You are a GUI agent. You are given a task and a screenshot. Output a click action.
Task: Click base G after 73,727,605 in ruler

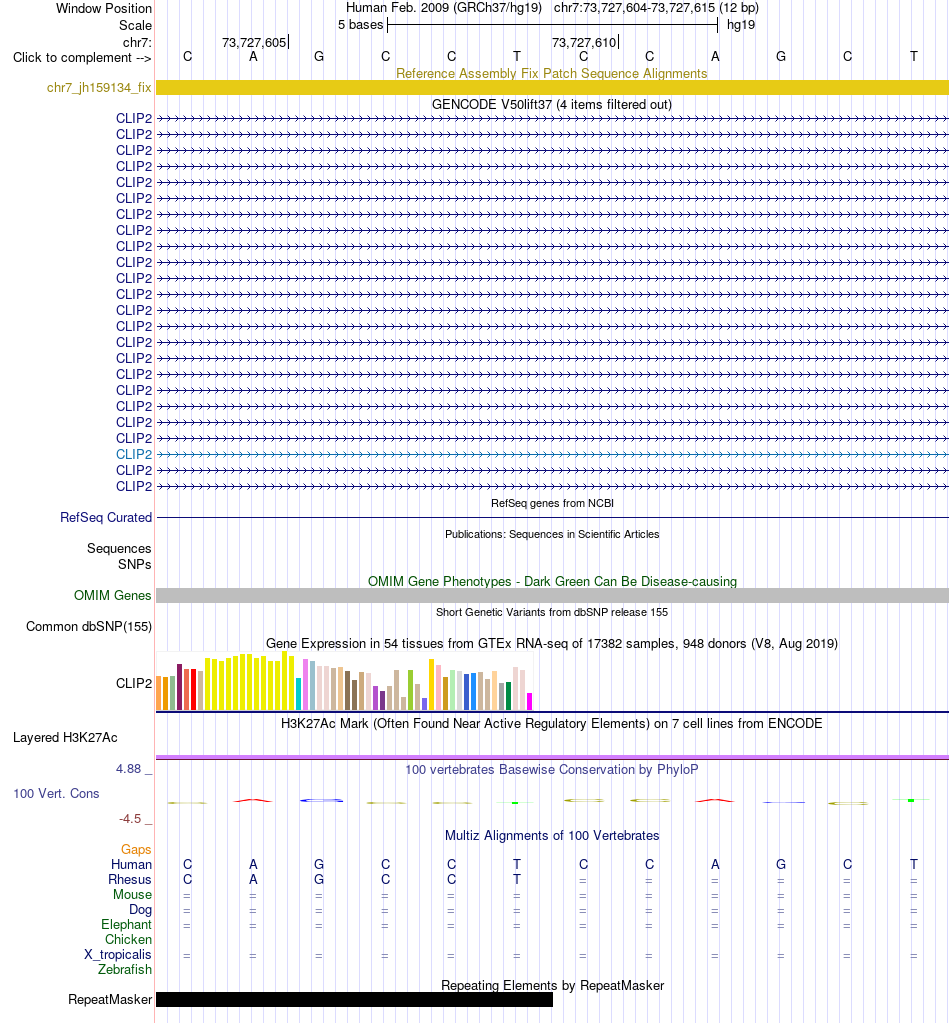[319, 57]
